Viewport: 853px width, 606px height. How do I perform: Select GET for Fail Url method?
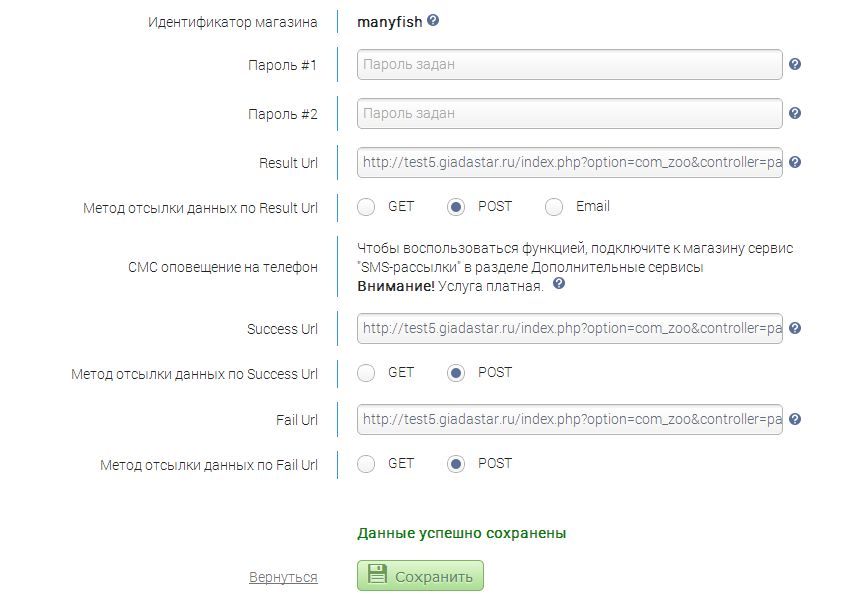(x=367, y=464)
